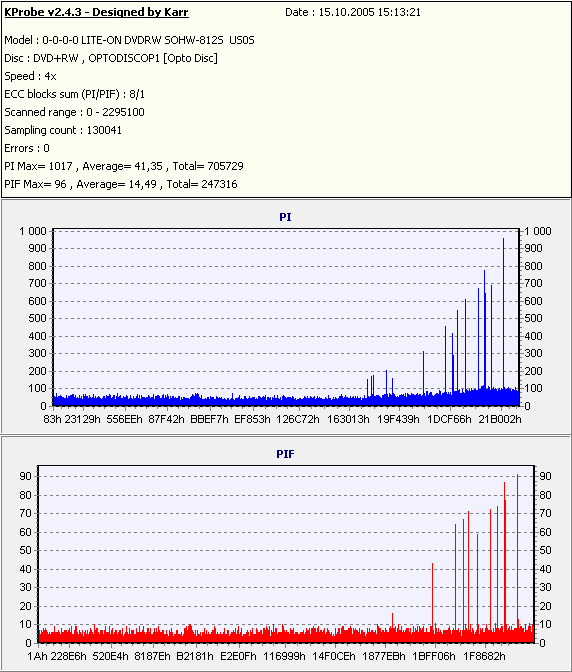Click the KProbe v2.4.3 title heading
Image resolution: width=572 pixels, height=672 pixels.
click(96, 12)
